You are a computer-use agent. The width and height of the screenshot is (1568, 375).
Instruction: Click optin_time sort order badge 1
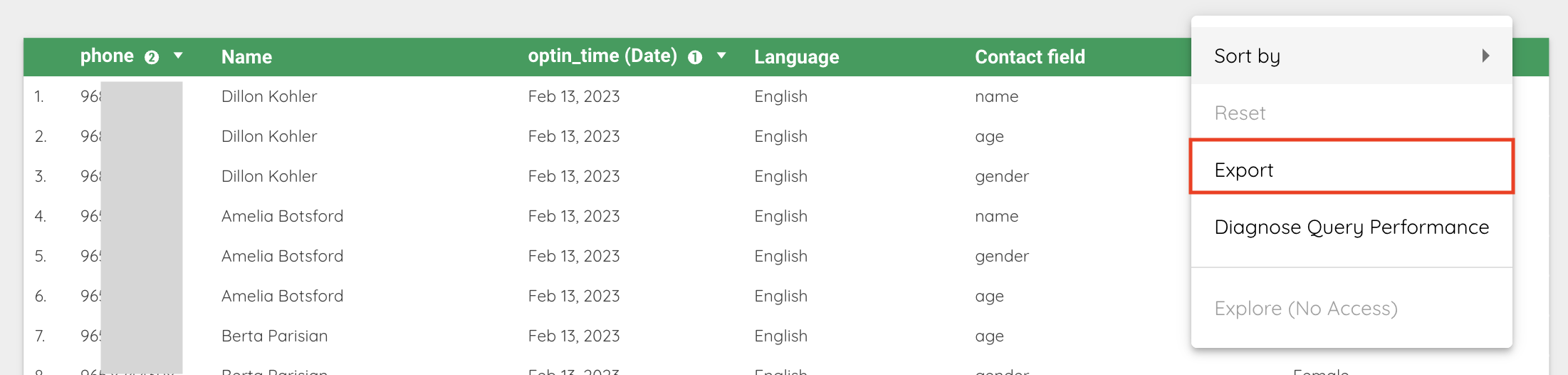coord(695,57)
